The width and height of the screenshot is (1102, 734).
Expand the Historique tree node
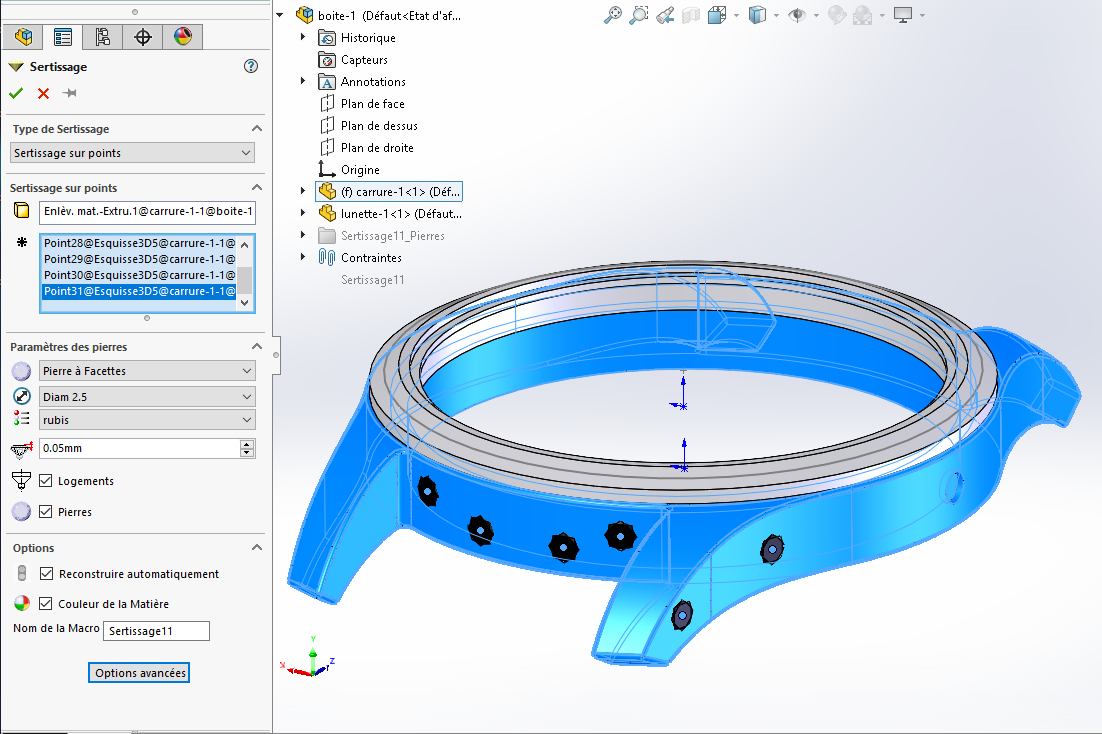coord(304,38)
